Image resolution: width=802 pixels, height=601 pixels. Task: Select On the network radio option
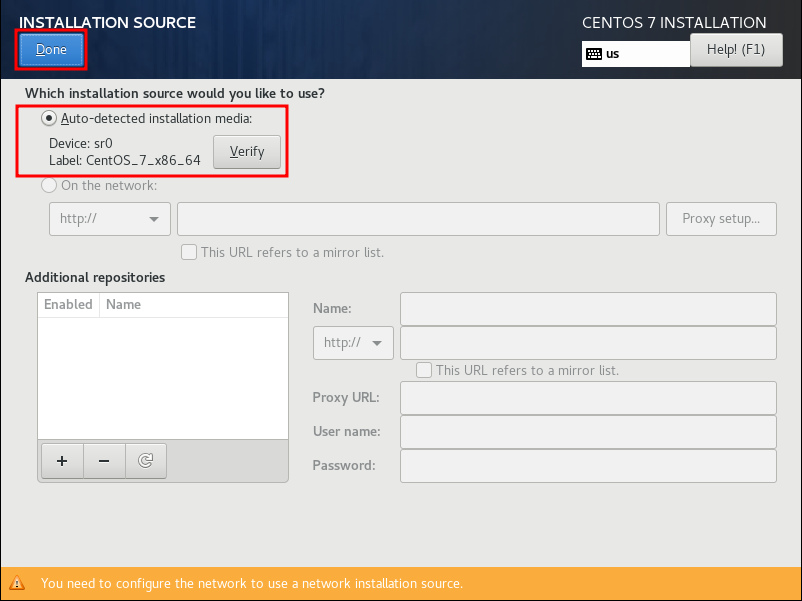click(x=49, y=185)
